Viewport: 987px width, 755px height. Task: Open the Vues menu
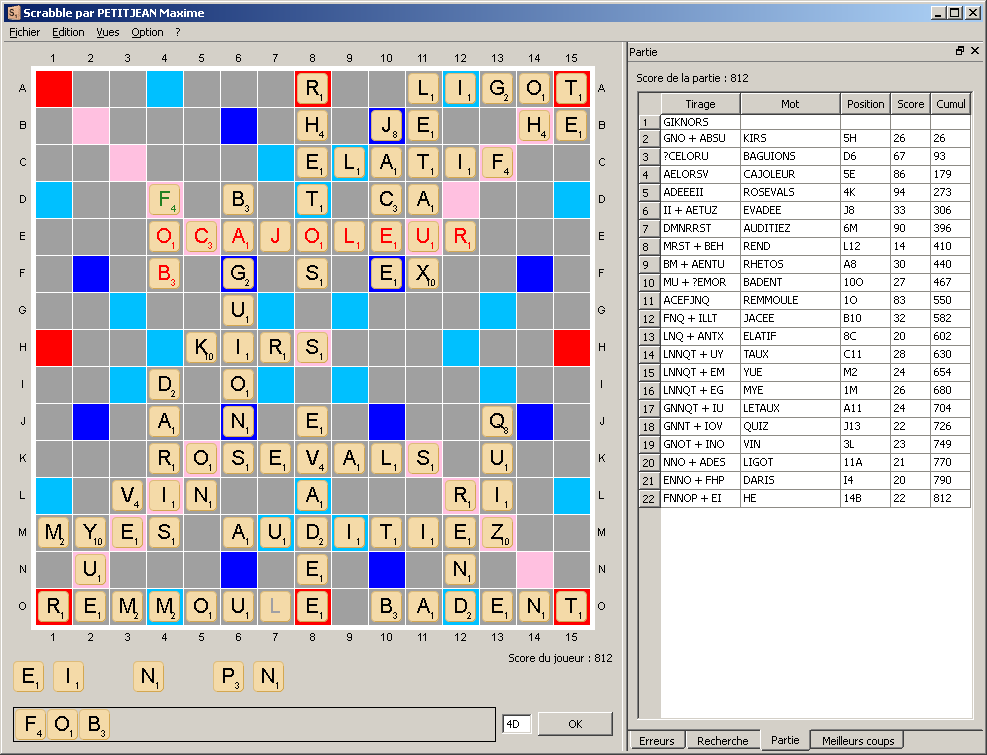click(108, 32)
